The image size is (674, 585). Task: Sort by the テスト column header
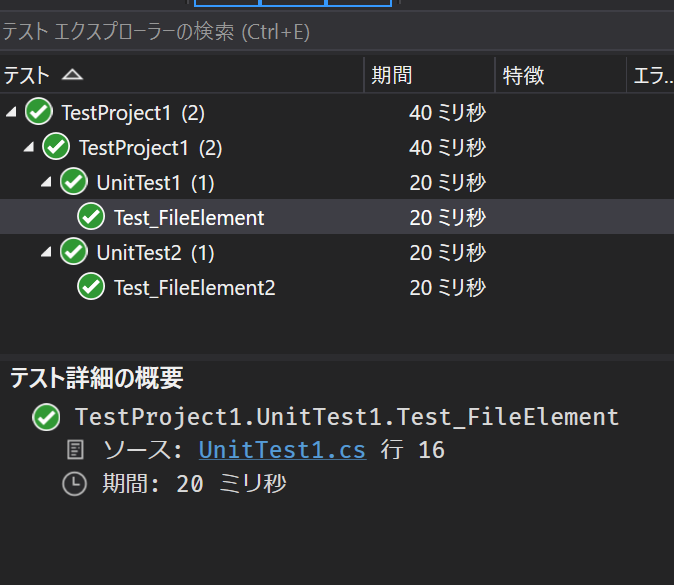click(x=181, y=75)
